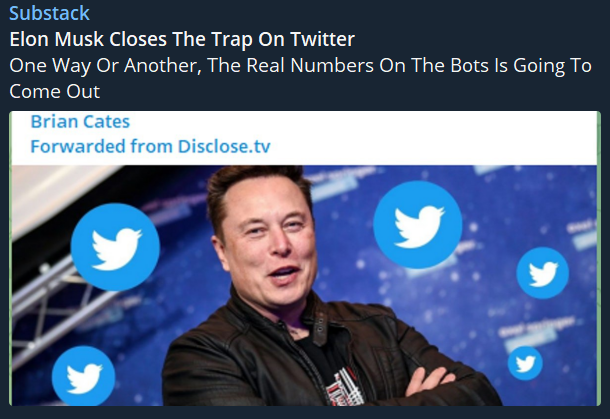Click the Twitter bird icon beside Musk's head
The height and width of the screenshot is (419, 610).
tap(417, 225)
